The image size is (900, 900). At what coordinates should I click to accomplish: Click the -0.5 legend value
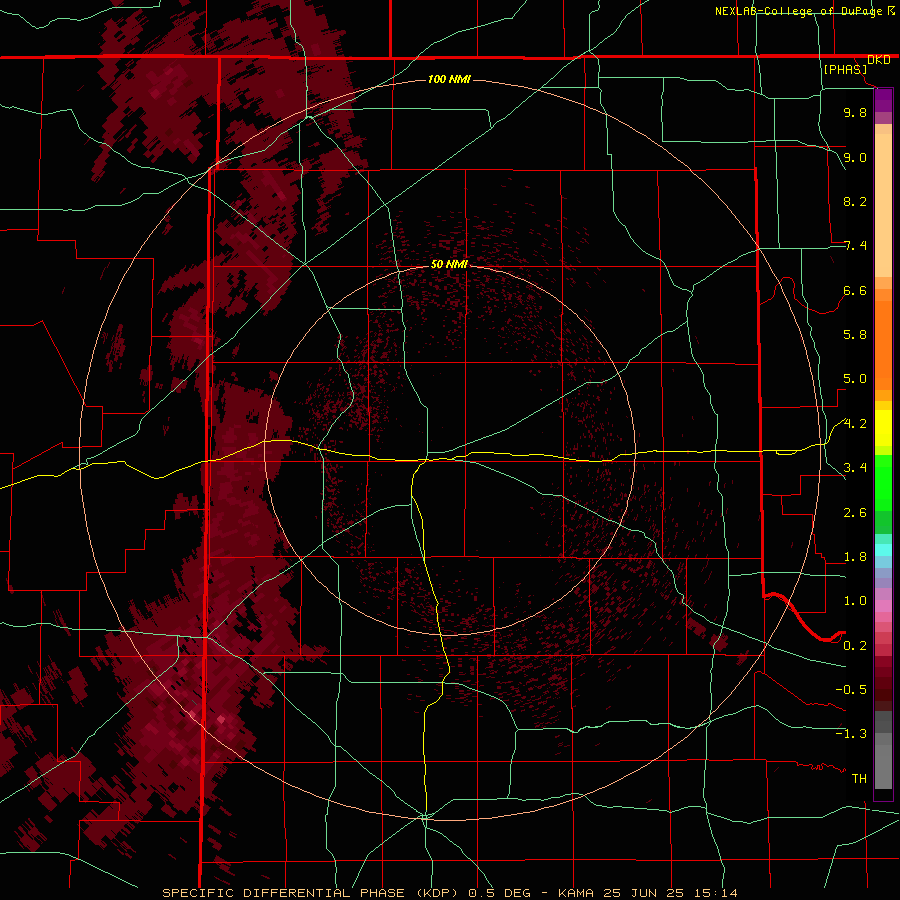pyautogui.click(x=851, y=690)
